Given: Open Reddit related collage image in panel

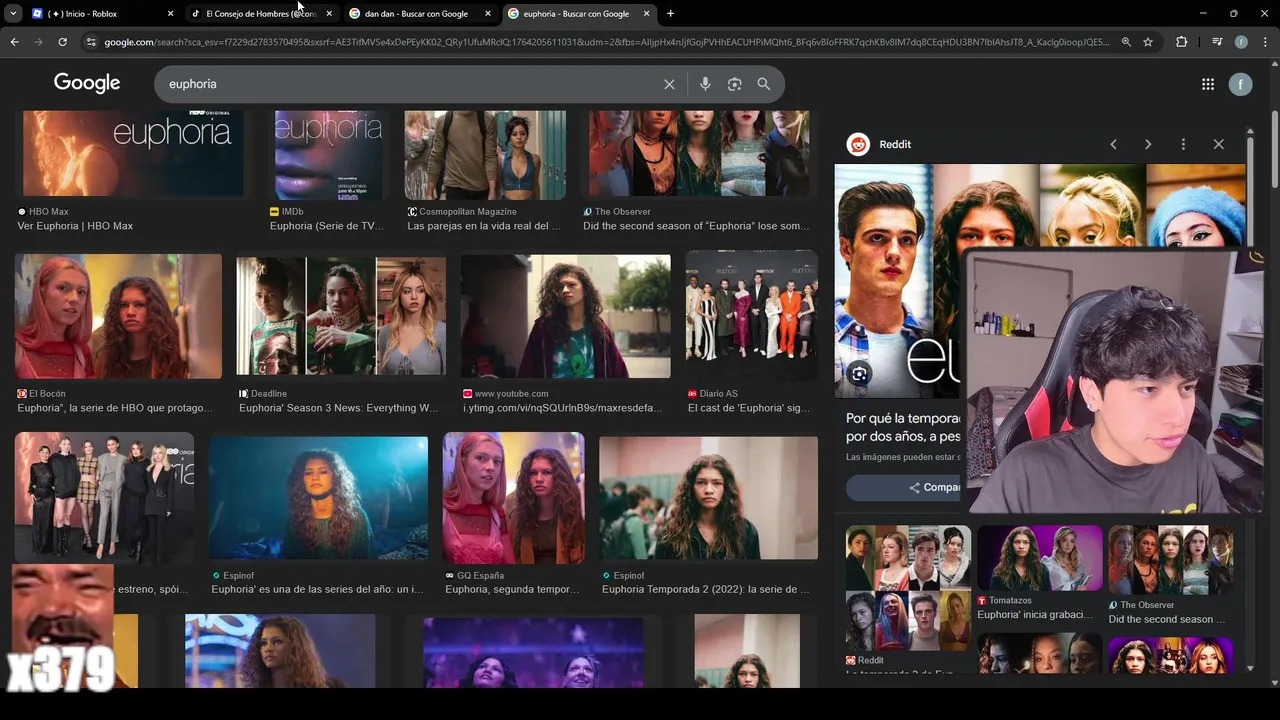Looking at the screenshot, I should (908, 588).
